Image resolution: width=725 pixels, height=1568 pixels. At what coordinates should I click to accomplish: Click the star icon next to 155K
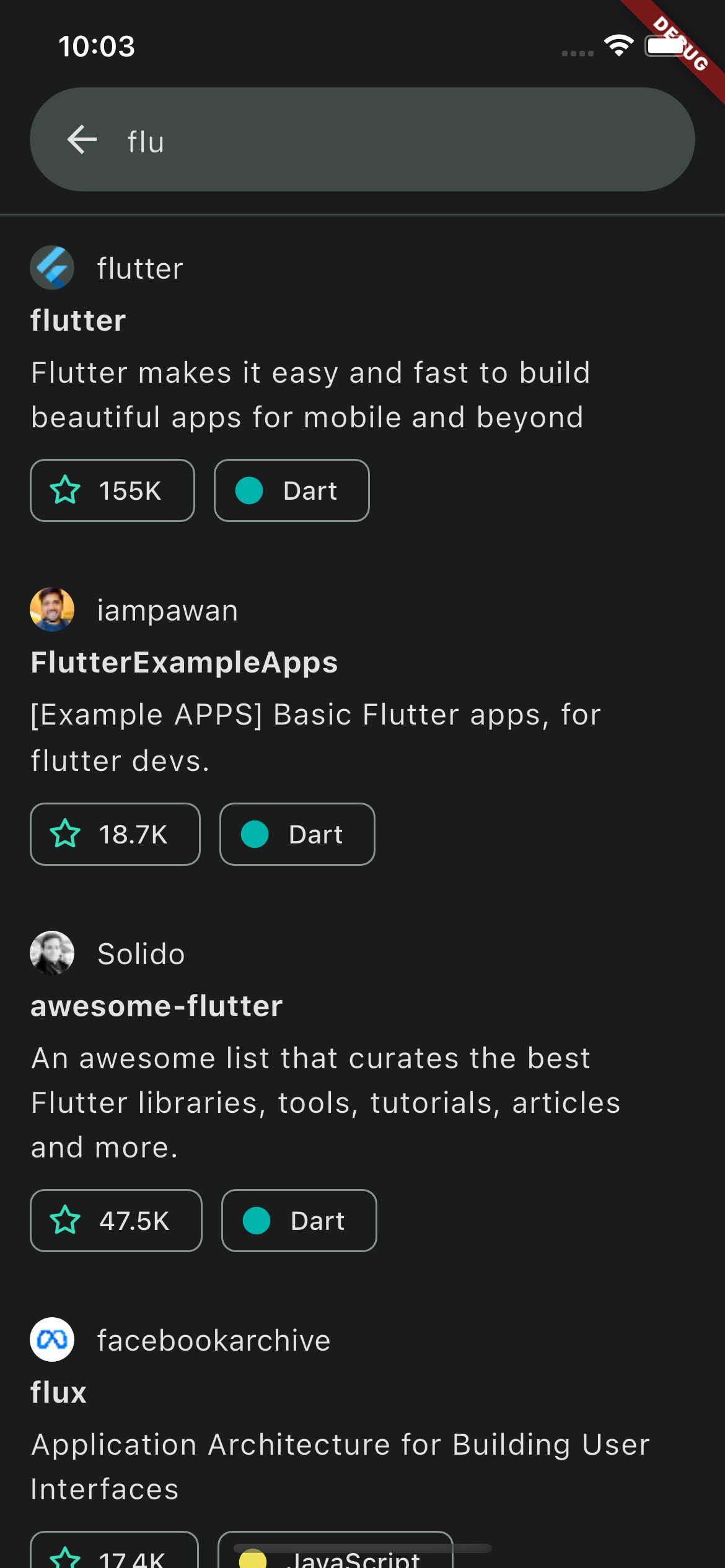coord(66,490)
